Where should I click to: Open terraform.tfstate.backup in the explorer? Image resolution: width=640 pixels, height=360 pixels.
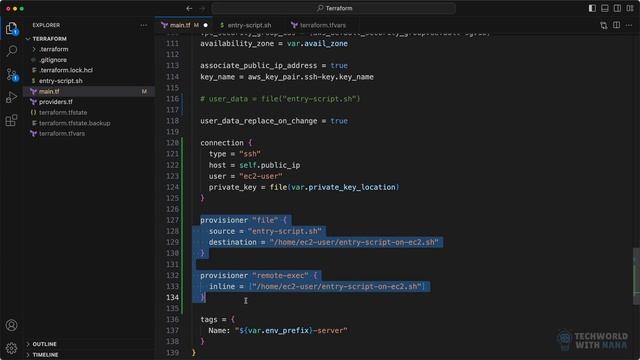[75, 123]
